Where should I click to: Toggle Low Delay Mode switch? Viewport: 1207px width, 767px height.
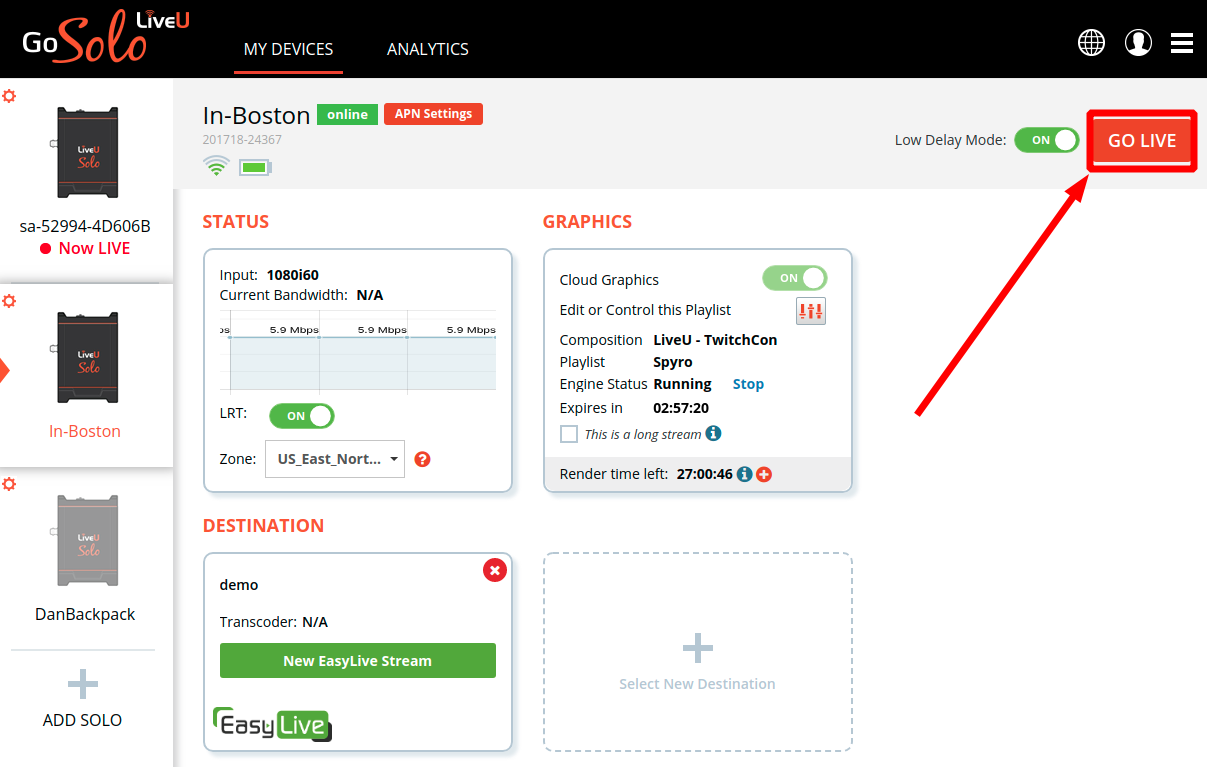tap(1047, 140)
